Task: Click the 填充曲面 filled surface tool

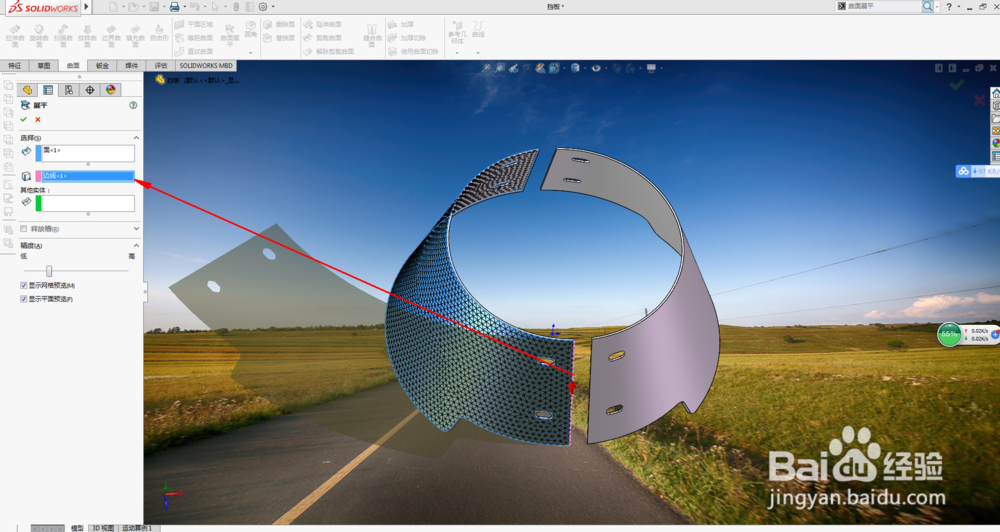Action: point(135,36)
